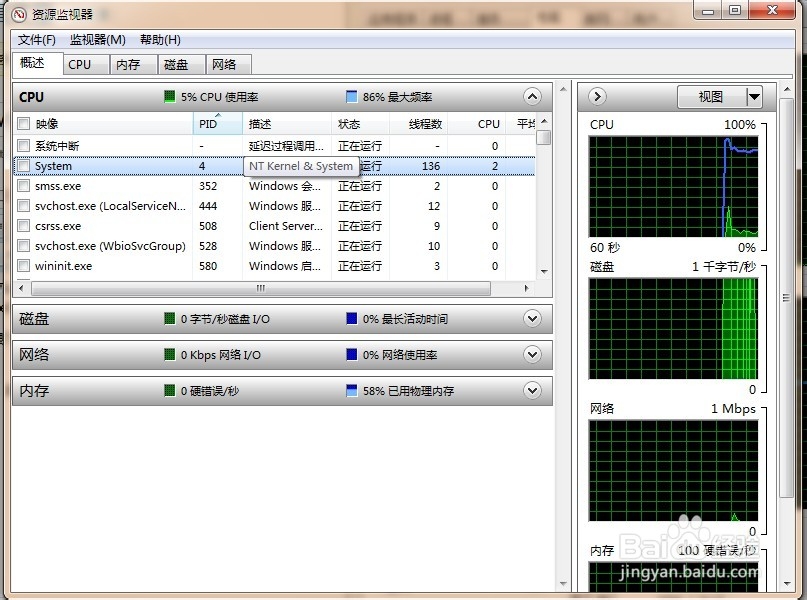Check the wininit.exe process checkbox
The image size is (807, 600).
tap(24, 266)
